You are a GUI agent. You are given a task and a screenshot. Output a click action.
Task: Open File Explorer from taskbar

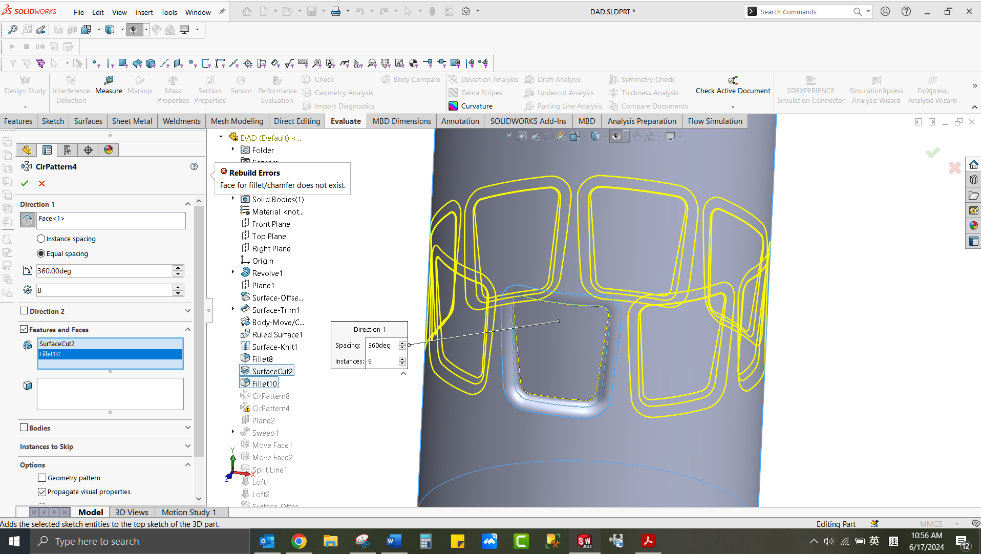(330, 541)
